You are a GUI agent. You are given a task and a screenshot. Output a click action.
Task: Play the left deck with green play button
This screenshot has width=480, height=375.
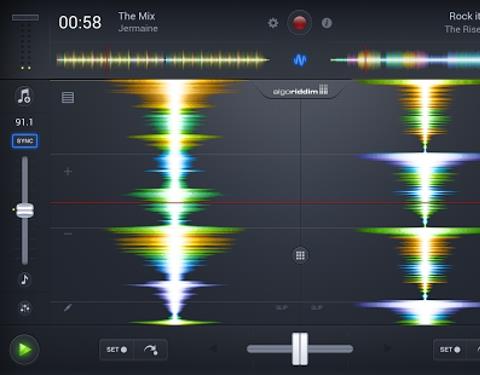coord(25,349)
